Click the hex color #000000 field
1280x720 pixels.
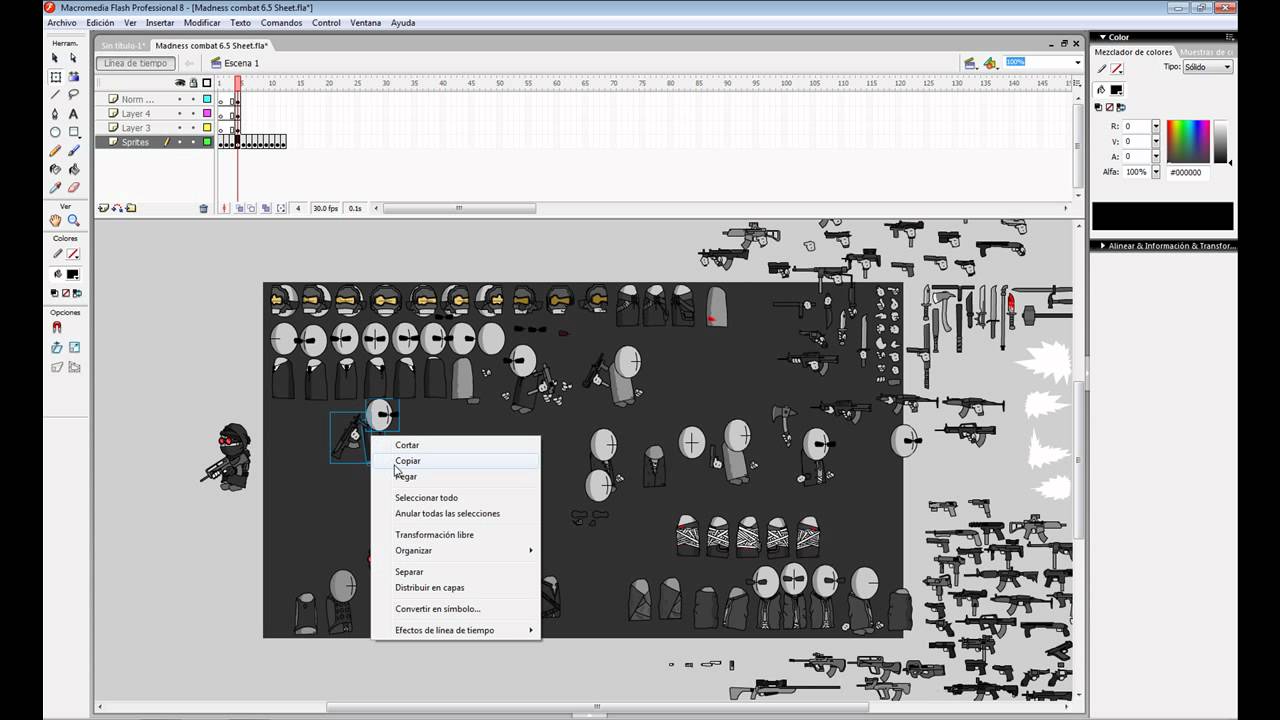(1188, 172)
